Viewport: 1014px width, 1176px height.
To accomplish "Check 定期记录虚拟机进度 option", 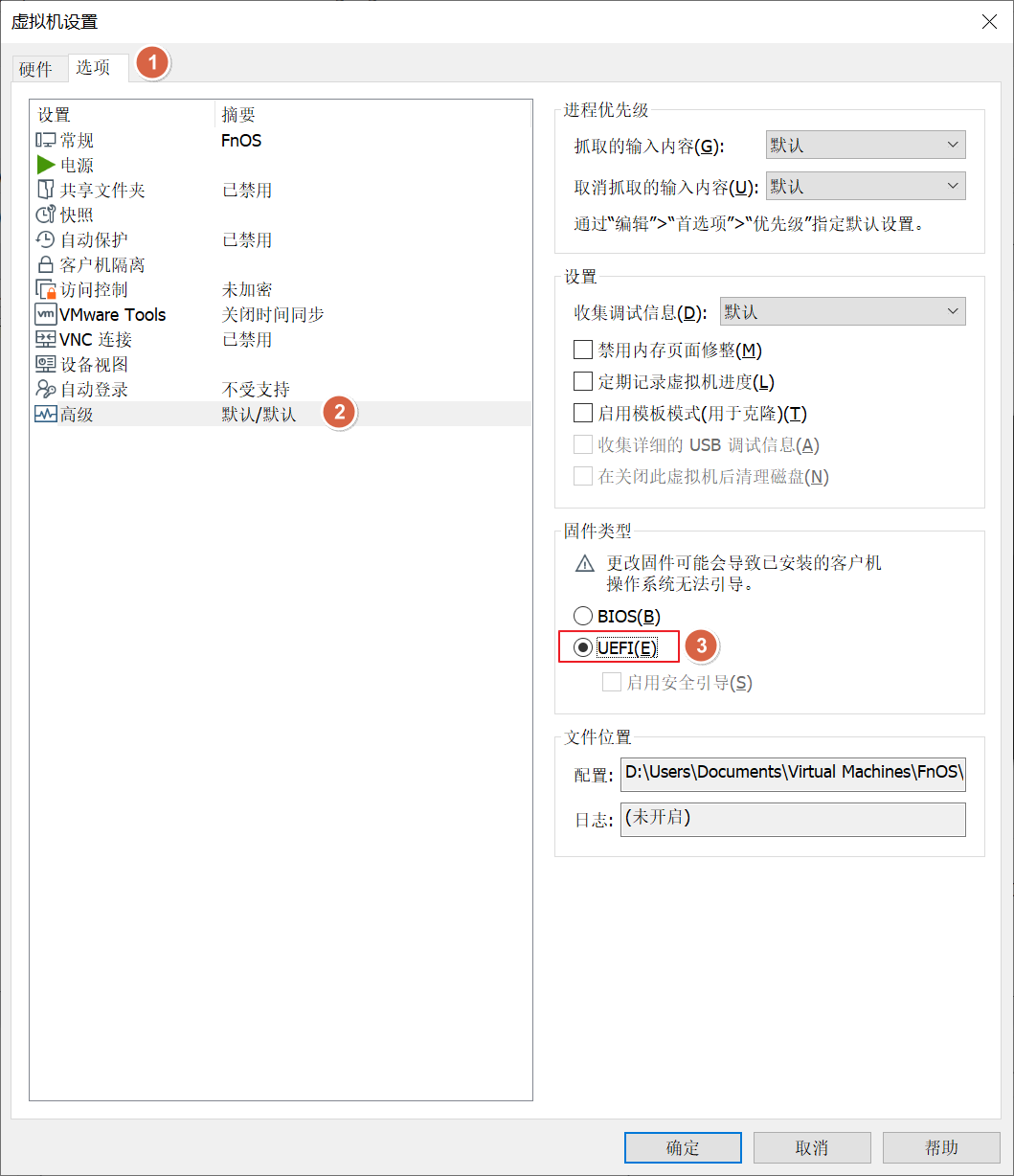I will pyautogui.click(x=583, y=382).
